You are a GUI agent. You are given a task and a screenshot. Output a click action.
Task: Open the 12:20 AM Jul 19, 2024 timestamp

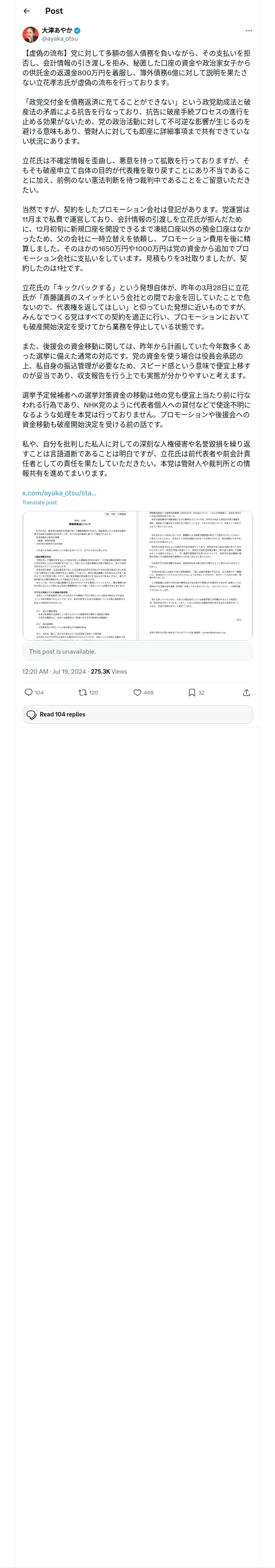[x=54, y=671]
